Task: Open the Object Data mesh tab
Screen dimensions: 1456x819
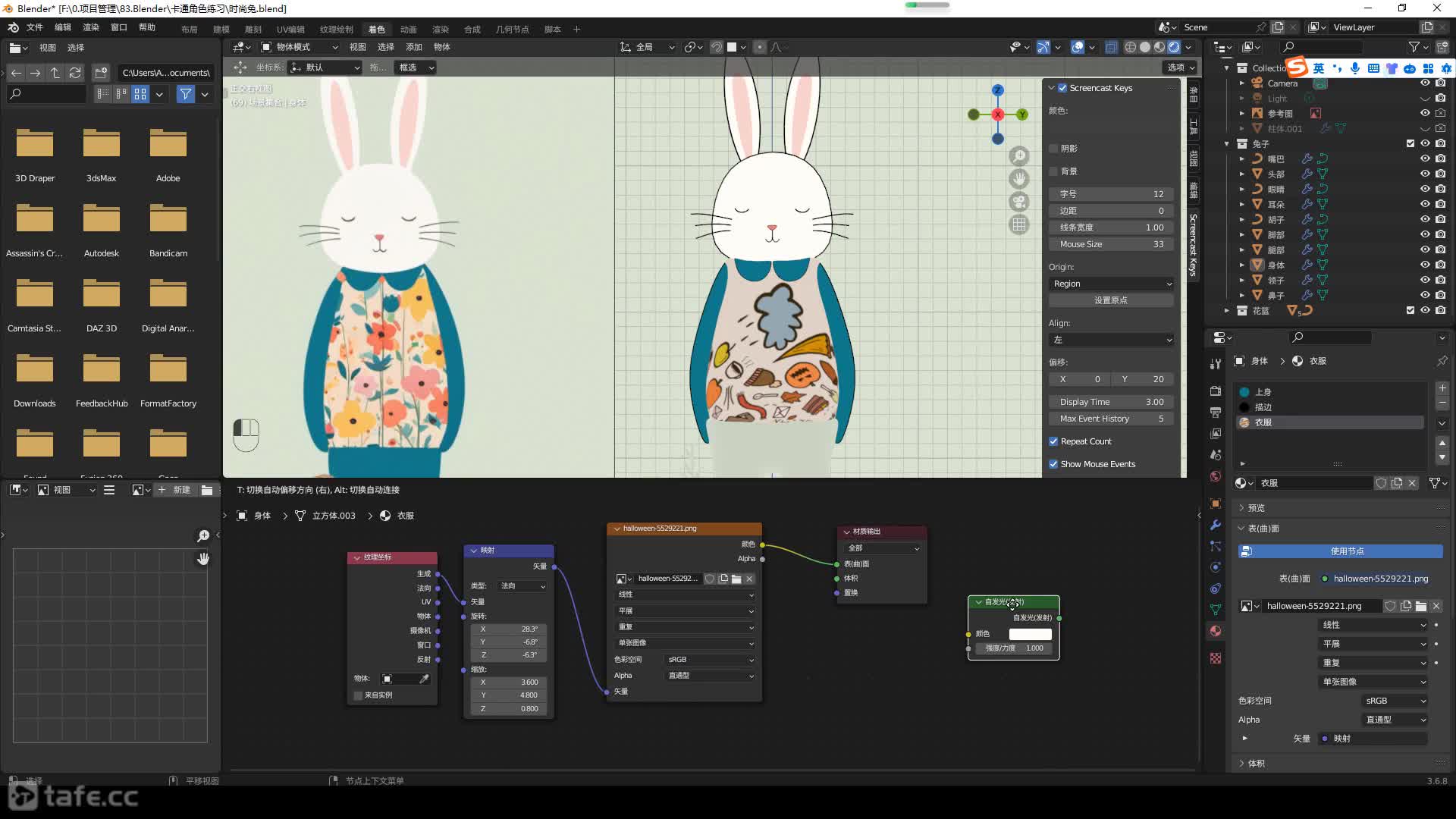Action: (x=1216, y=610)
